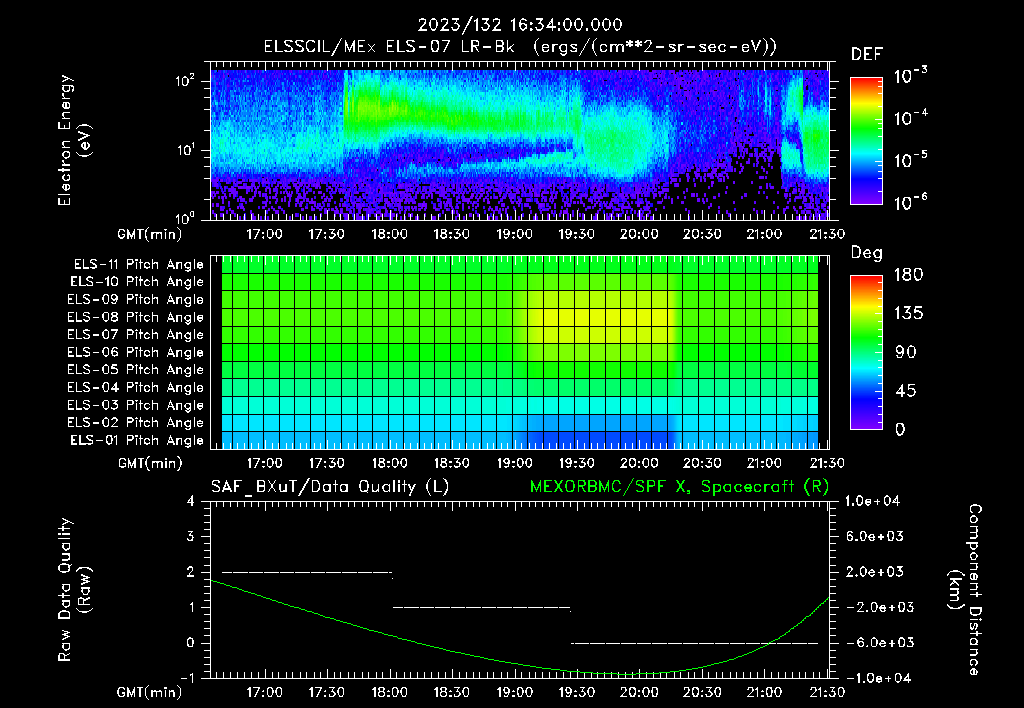Click the Raw Data Quality (Raw) axis title
Screen dimensions: 1024x708
tap(74, 590)
